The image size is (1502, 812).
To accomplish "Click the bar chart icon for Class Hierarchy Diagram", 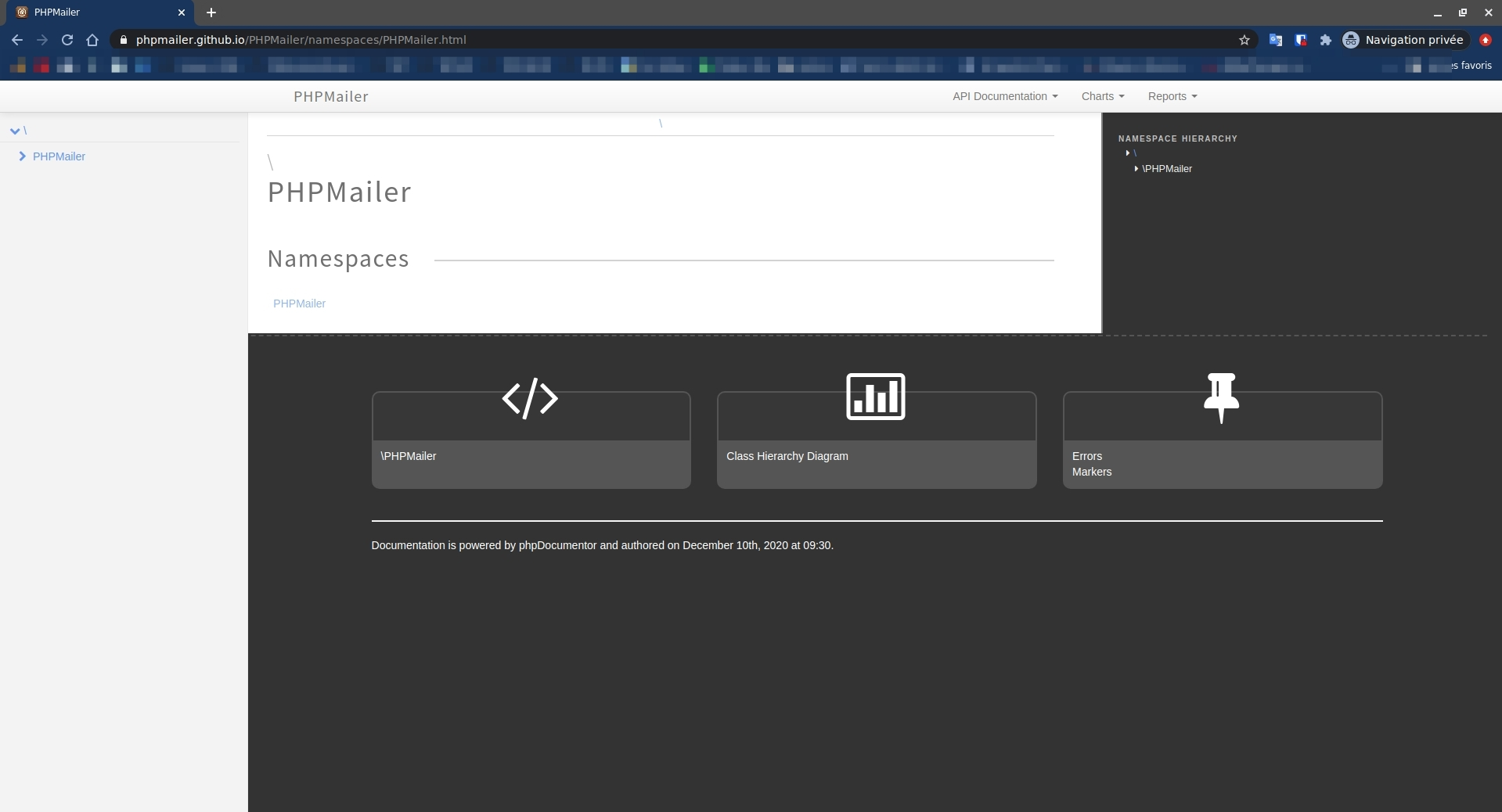I will pyautogui.click(x=875, y=397).
